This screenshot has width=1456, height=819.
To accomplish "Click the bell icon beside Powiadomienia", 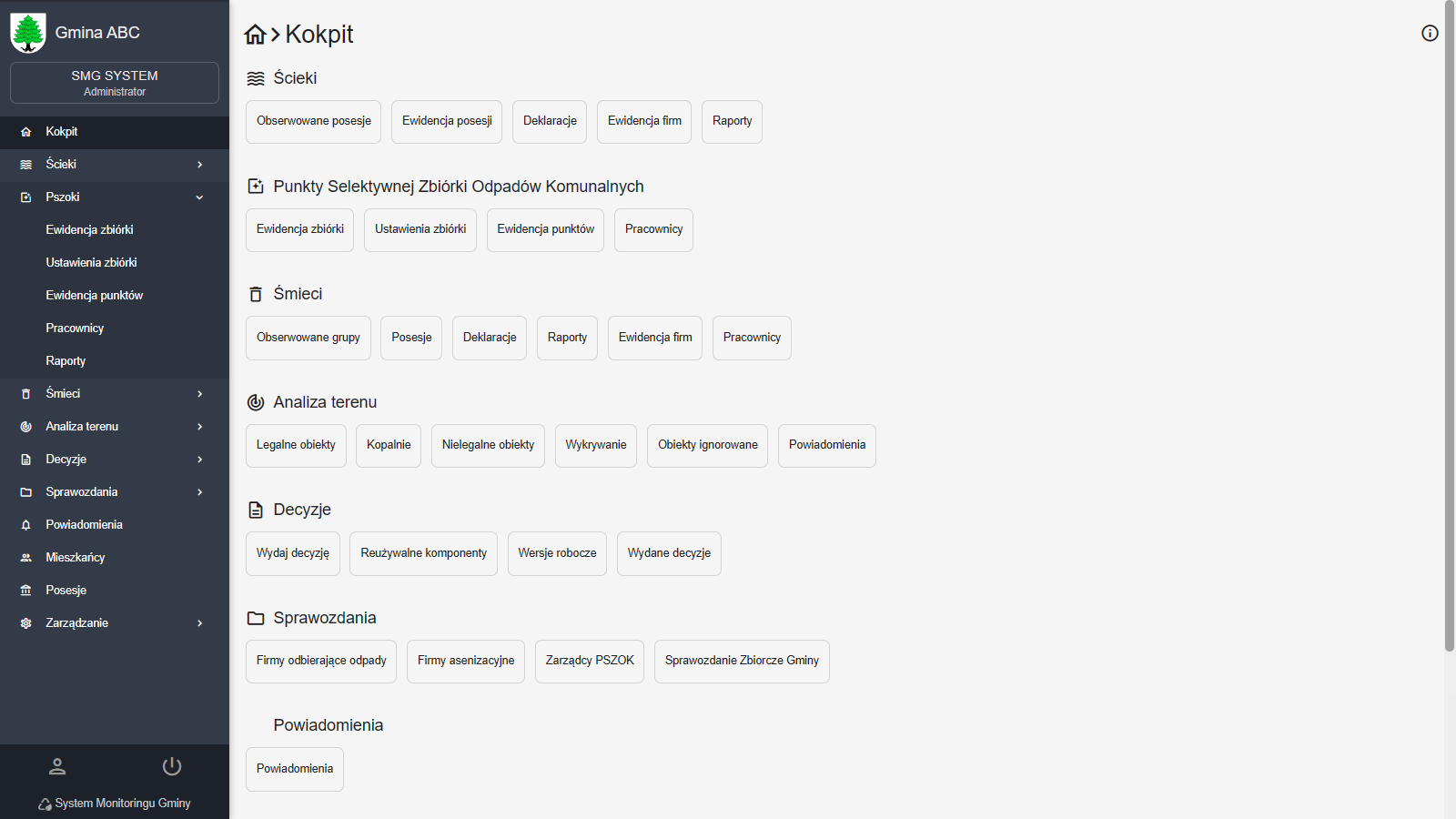I will [26, 525].
